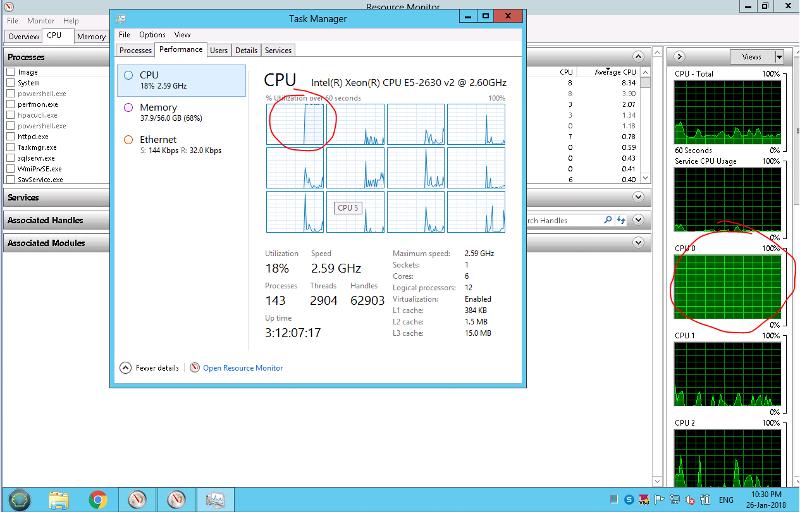This screenshot has width=800, height=512.
Task: Click the Resource Monitor title bar icon
Action: 9,7
